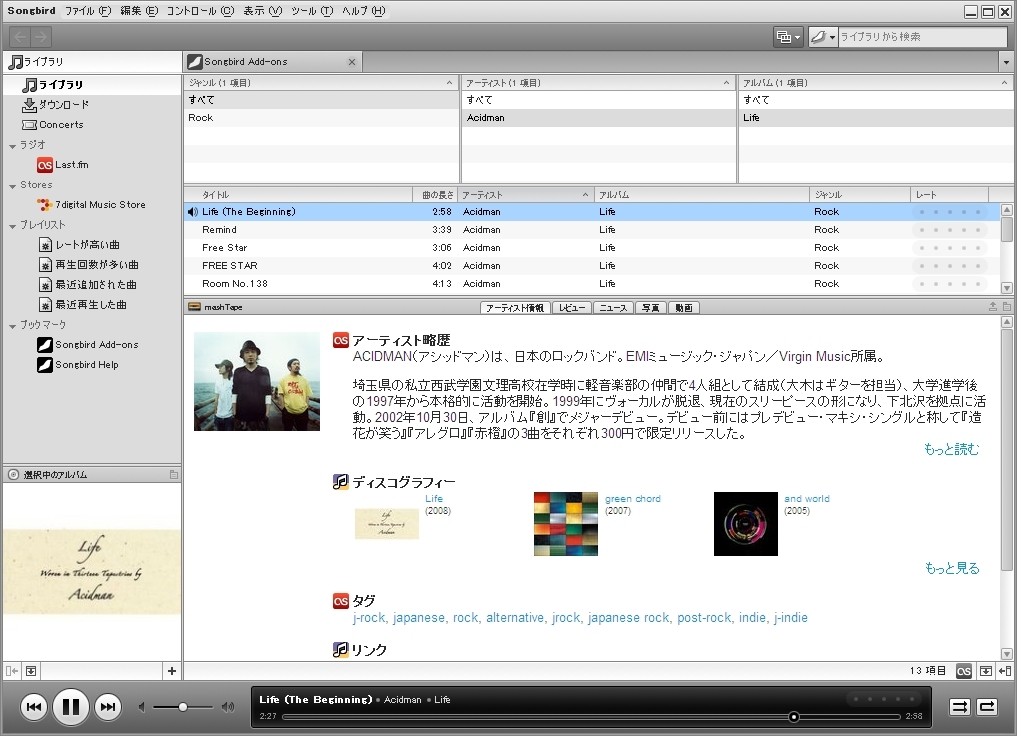Go to the previous track
Image resolution: width=1017 pixels, height=736 pixels.
pyautogui.click(x=33, y=707)
